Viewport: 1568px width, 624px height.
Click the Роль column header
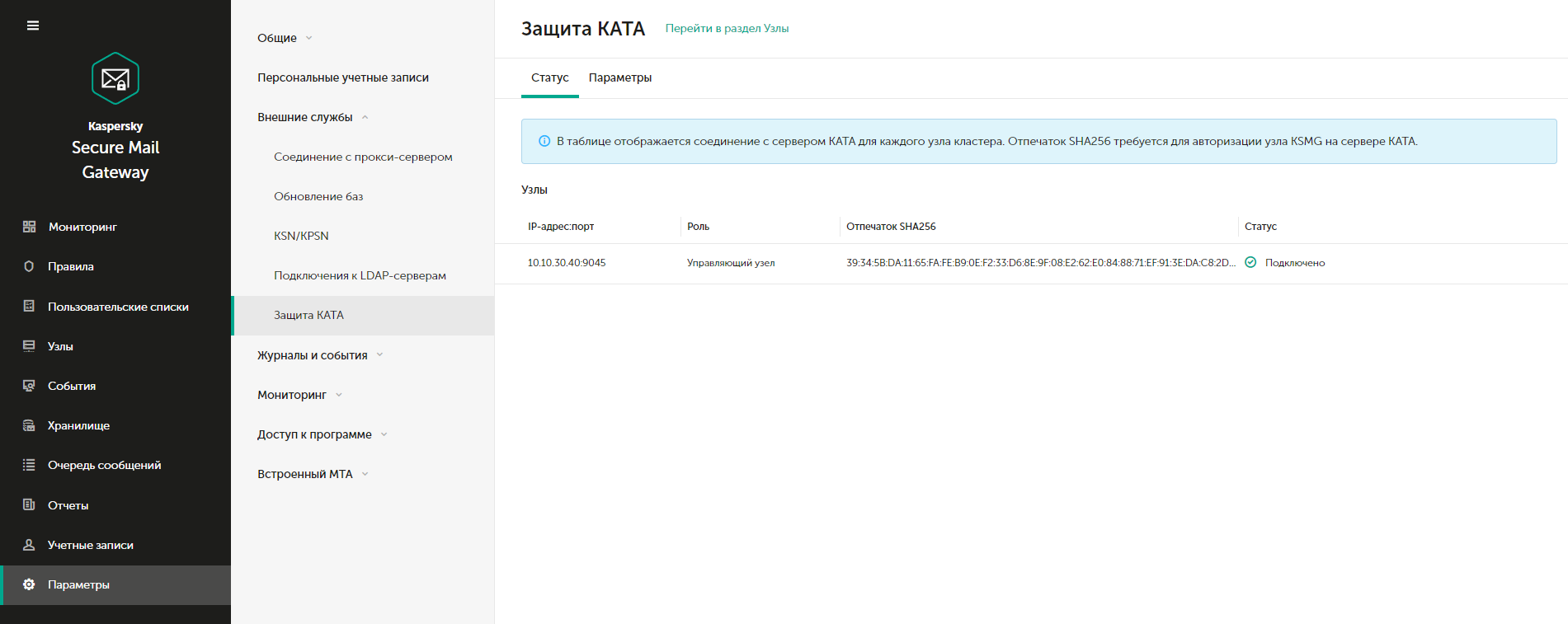(x=698, y=227)
